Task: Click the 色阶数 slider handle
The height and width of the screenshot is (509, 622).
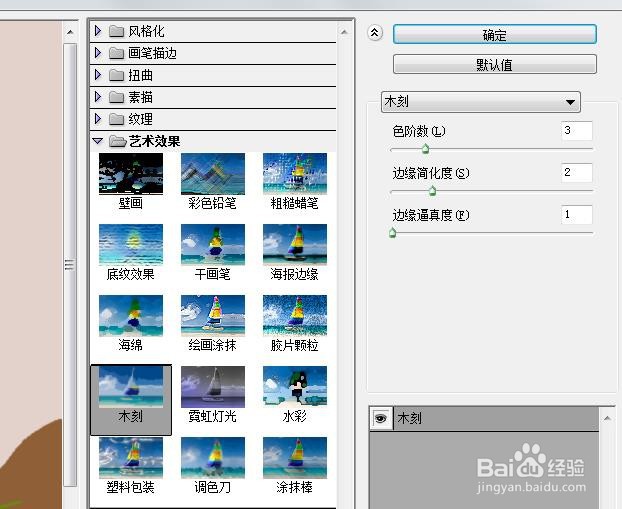Action: pyautogui.click(x=425, y=149)
